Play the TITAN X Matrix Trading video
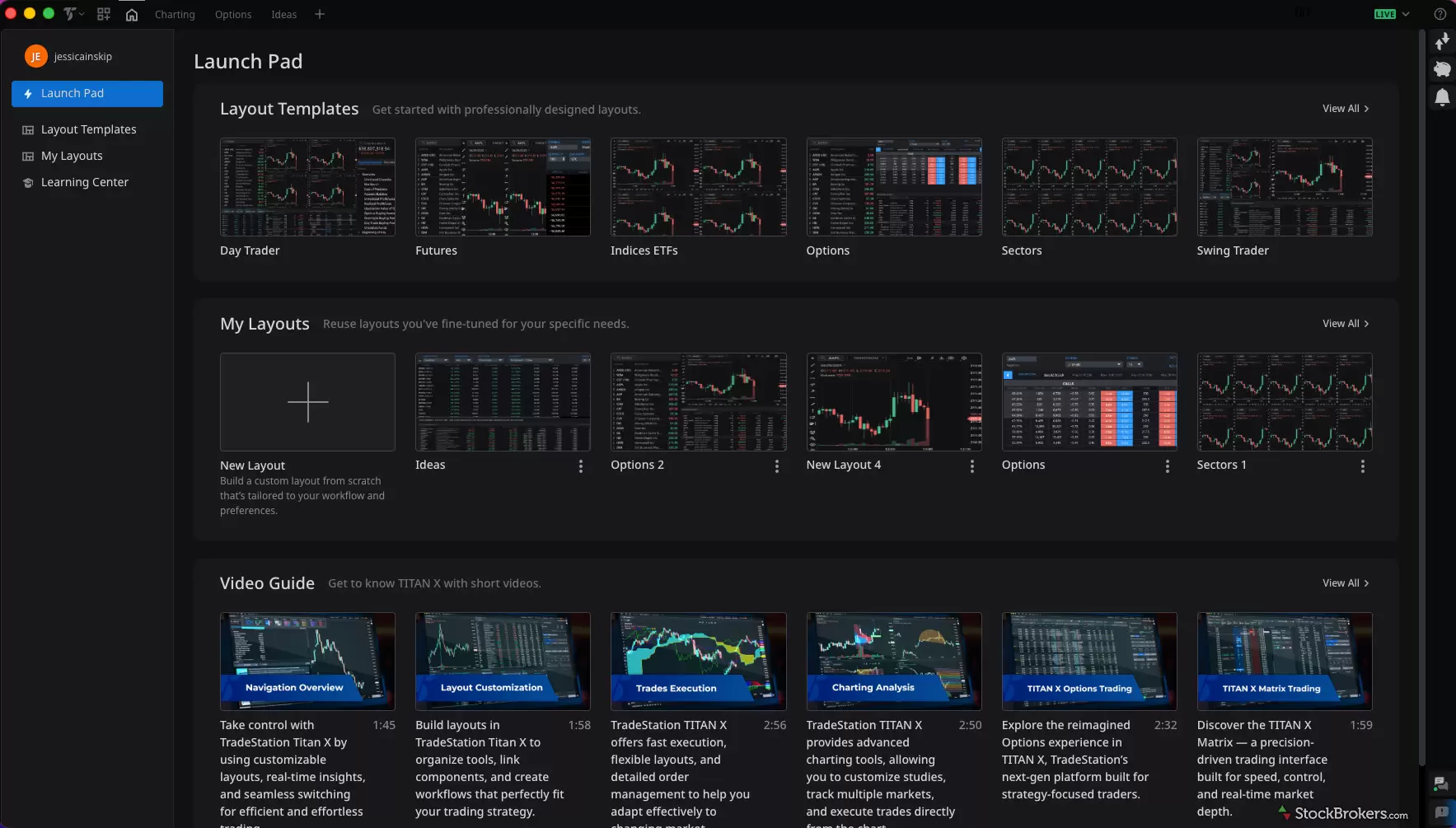 (1285, 661)
